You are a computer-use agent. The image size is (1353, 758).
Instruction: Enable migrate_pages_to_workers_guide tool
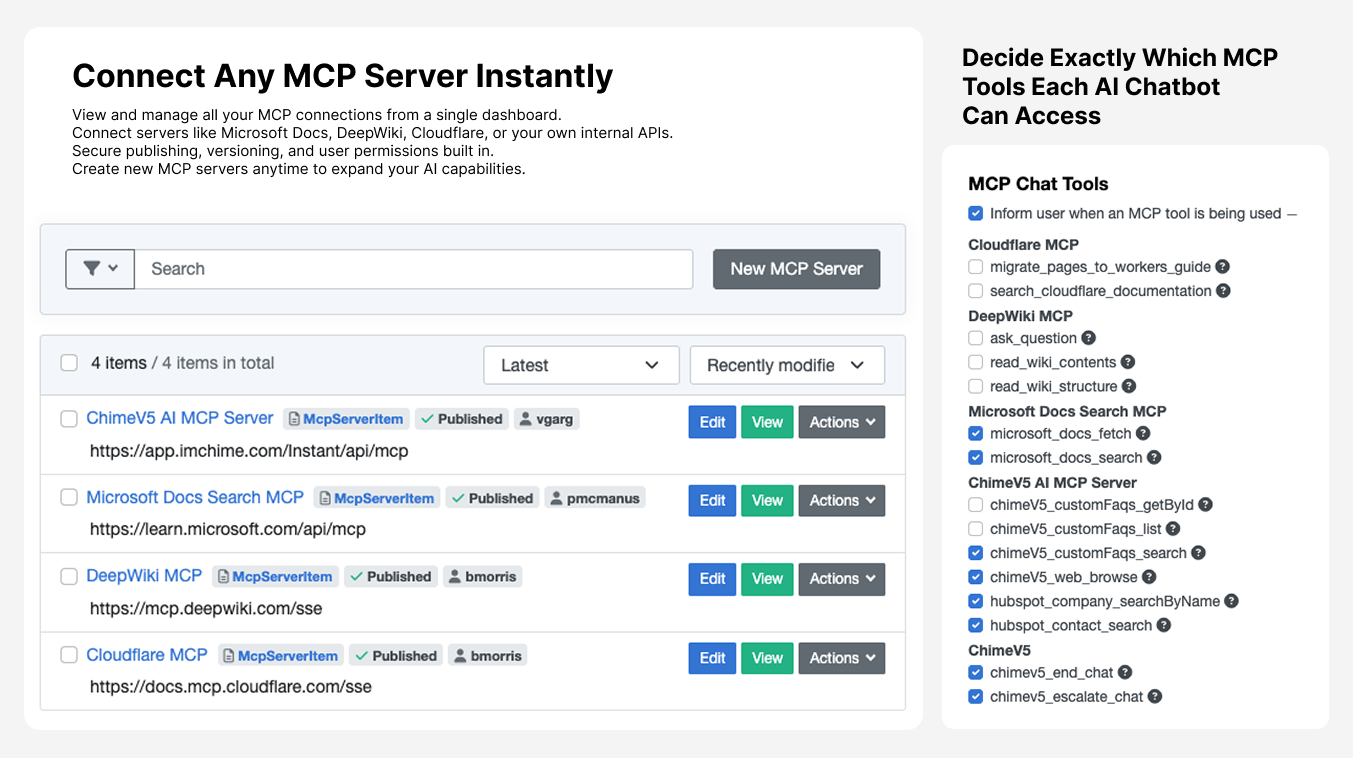pos(976,267)
